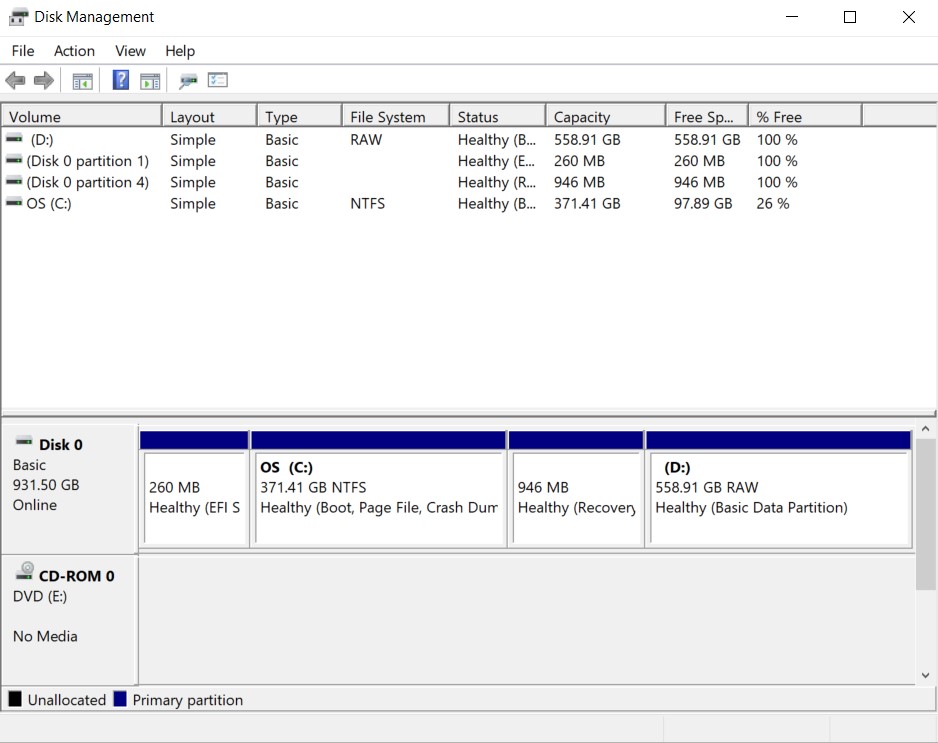Click the black Unallocated legend swatch
Screen dimensions: 938x743
point(15,699)
